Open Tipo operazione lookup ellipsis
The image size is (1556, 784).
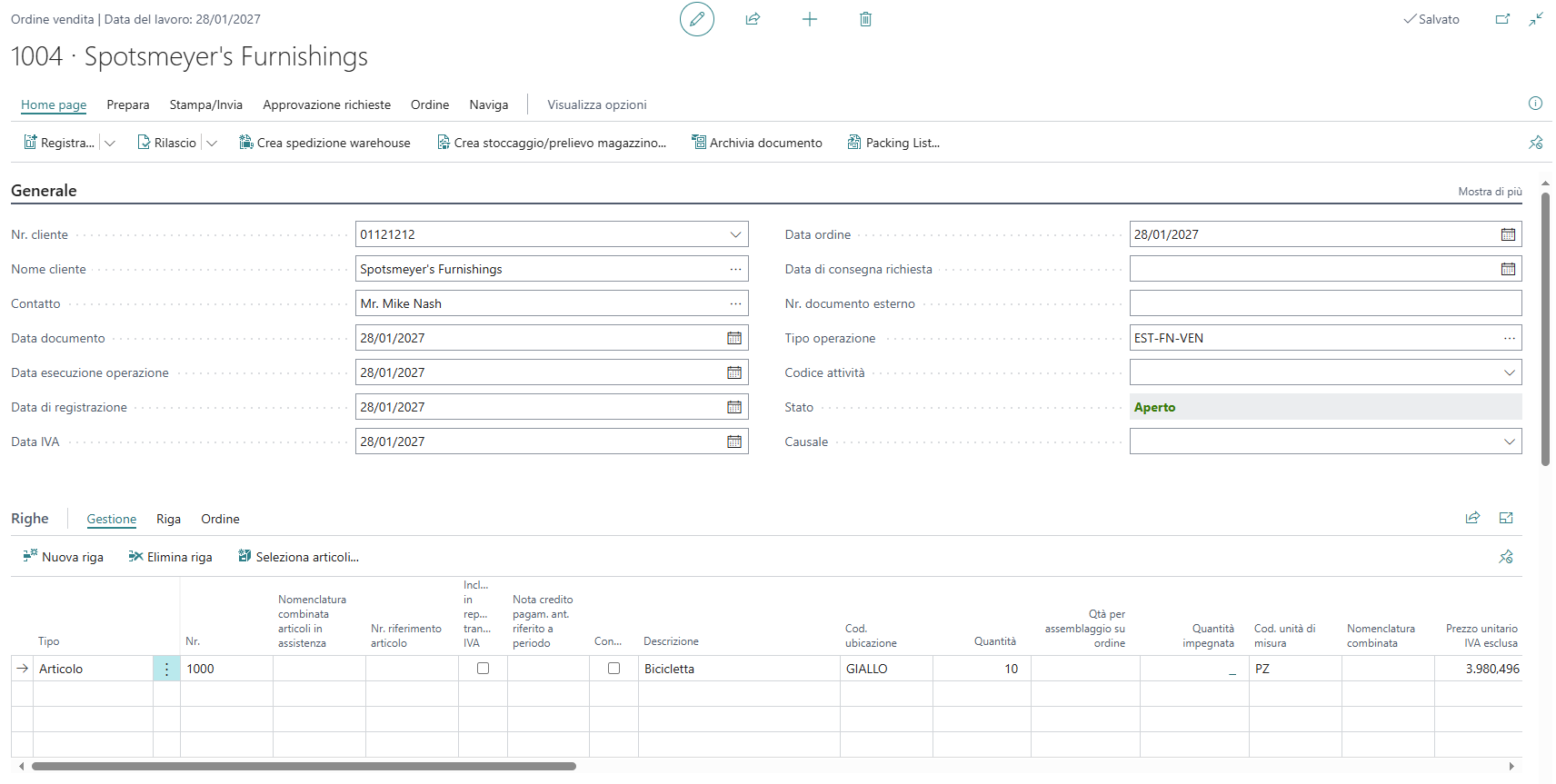tap(1509, 338)
